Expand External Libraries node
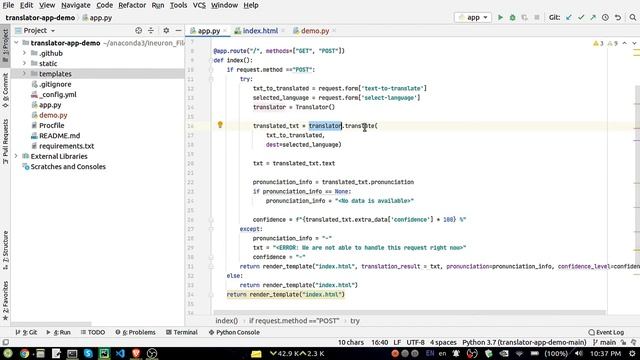The height and width of the screenshot is (360, 640). [x=16, y=156]
